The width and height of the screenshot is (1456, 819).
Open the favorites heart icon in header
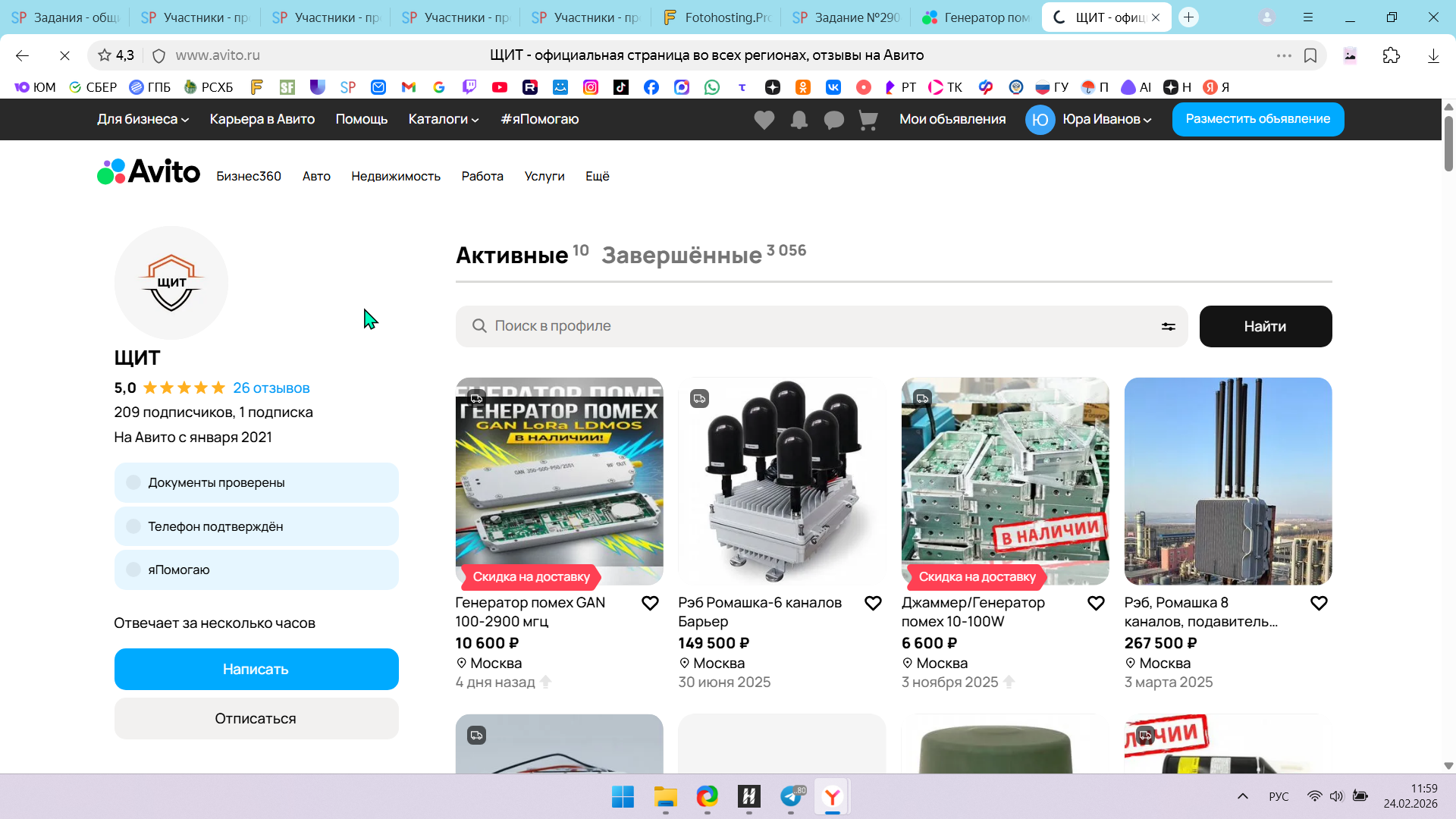pyautogui.click(x=764, y=120)
